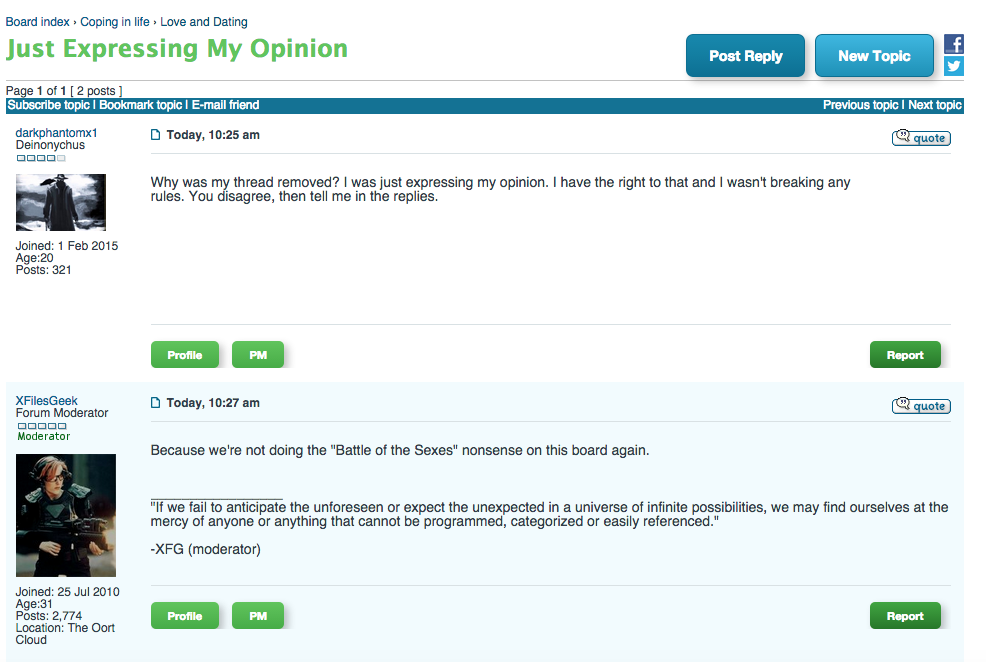Share topic via Facebook icon
The width and height of the screenshot is (986, 662).
(x=953, y=44)
